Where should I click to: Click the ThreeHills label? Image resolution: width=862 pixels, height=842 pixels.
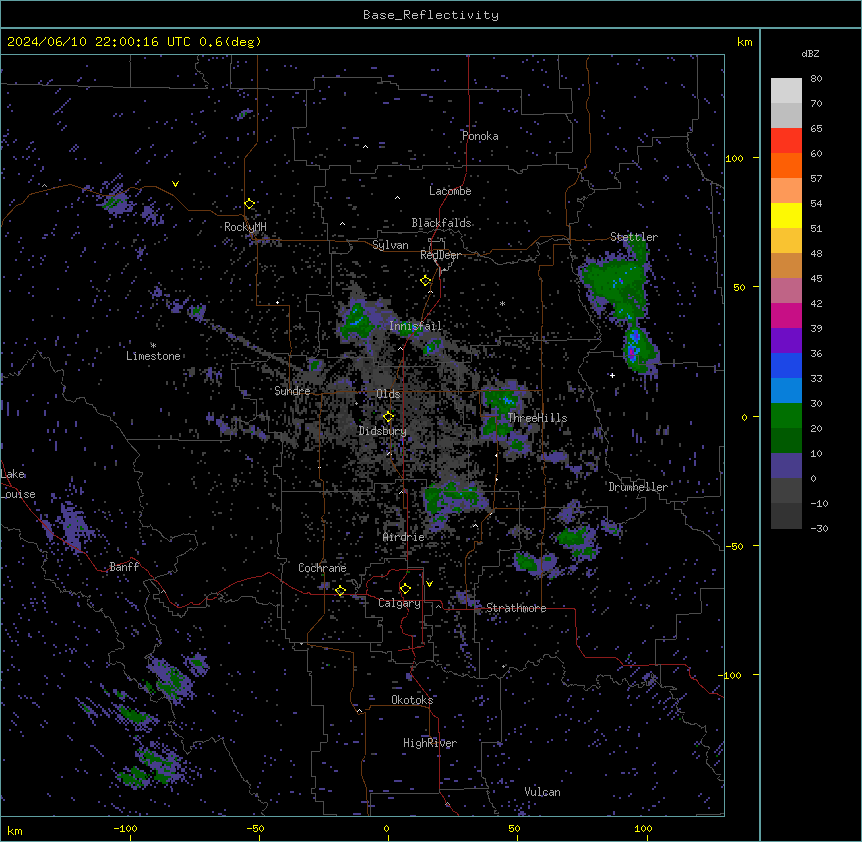[x=537, y=418]
